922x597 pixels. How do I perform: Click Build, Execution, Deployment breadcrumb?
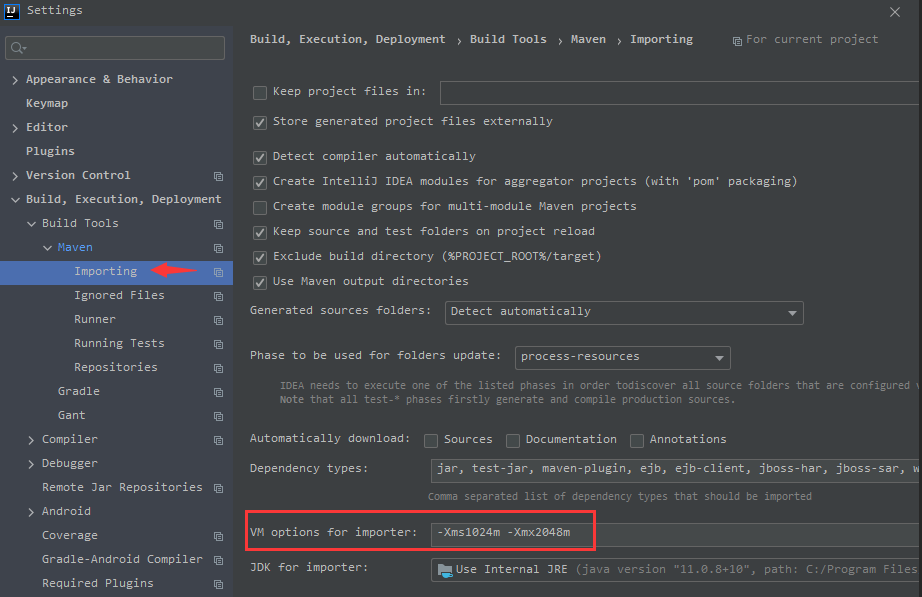tap(348, 39)
